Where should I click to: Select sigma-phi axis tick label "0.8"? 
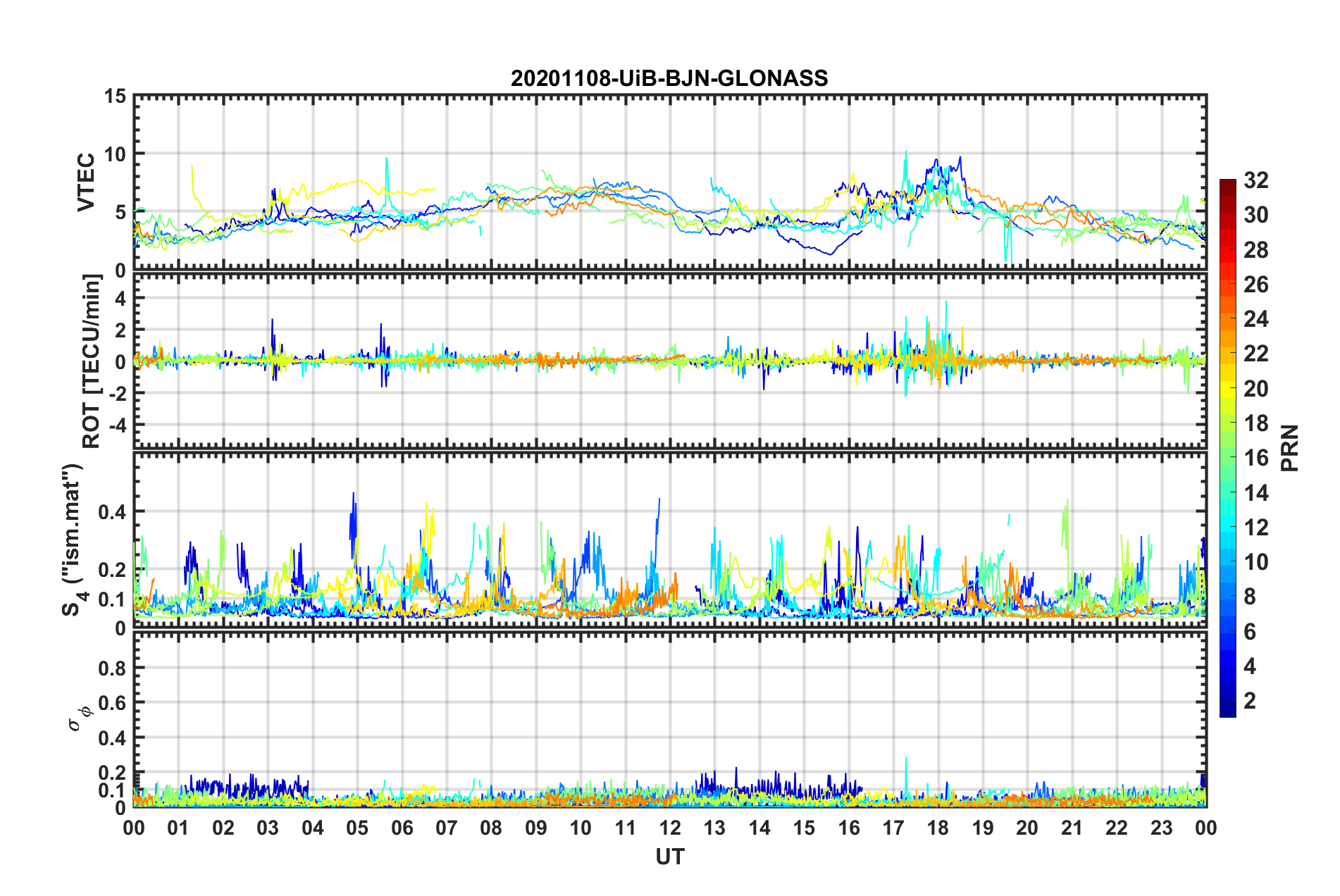113,668
